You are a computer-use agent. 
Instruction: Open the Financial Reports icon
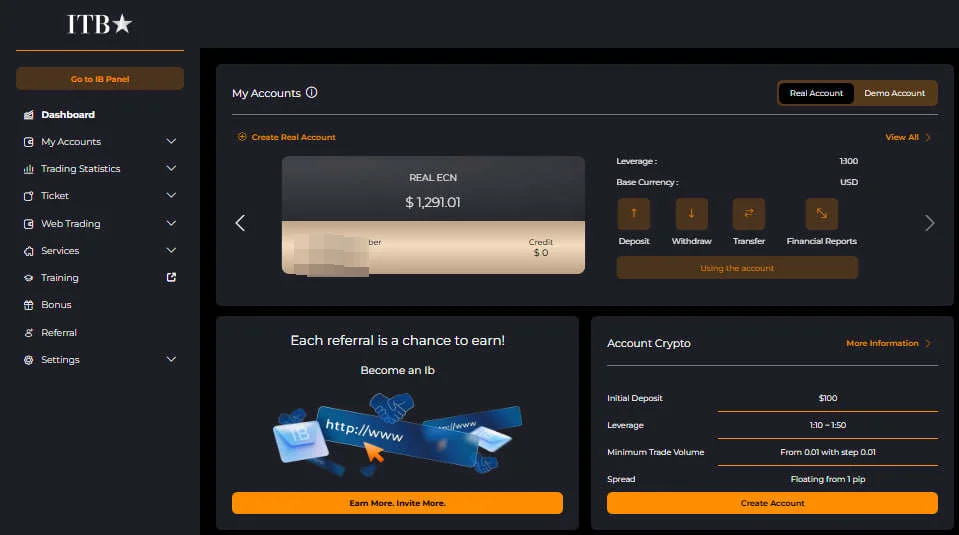[821, 213]
